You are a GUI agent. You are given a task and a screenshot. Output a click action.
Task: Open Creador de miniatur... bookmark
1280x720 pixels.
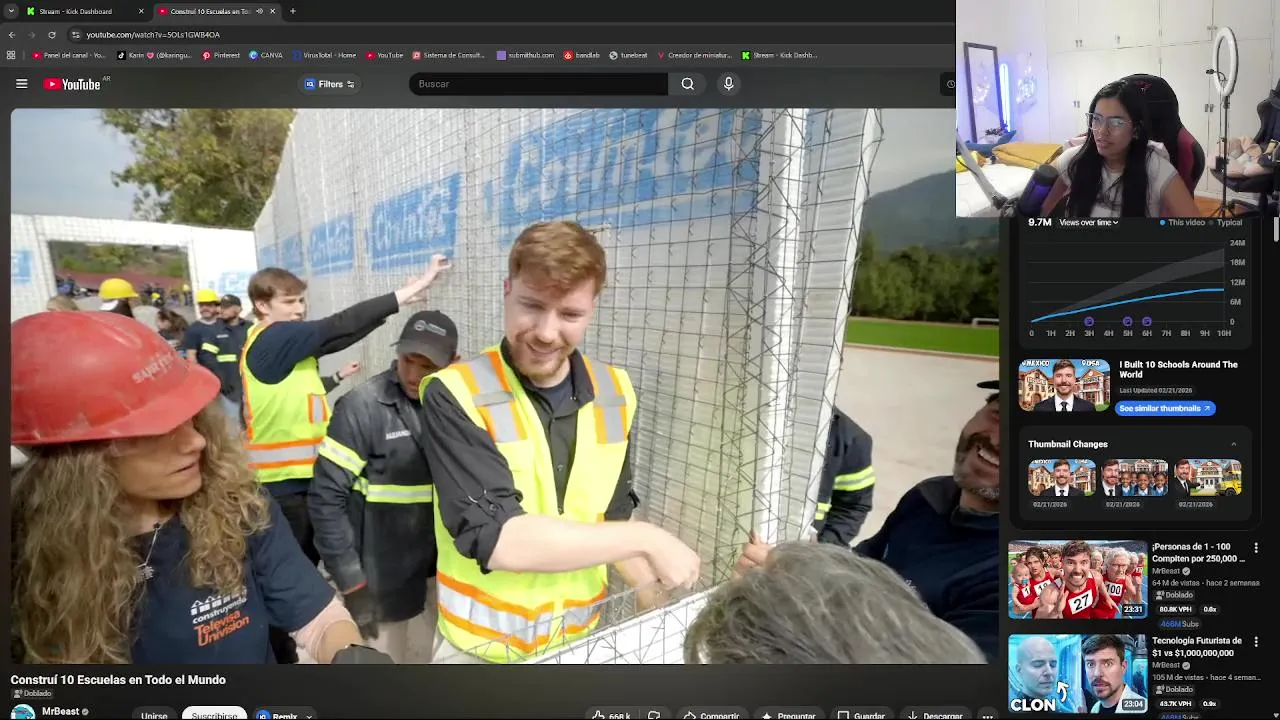coord(694,55)
